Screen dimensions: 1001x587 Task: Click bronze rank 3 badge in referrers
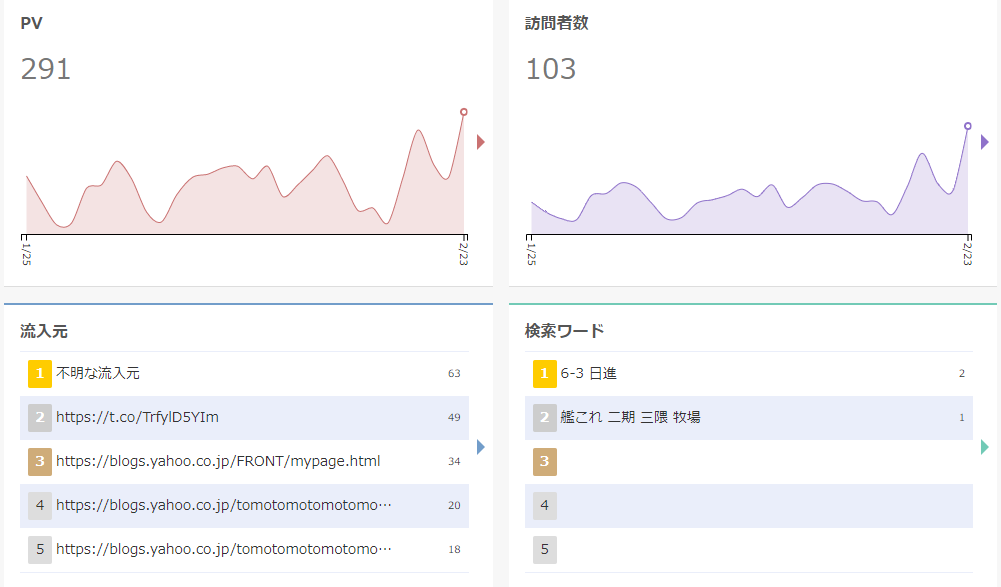[40, 461]
